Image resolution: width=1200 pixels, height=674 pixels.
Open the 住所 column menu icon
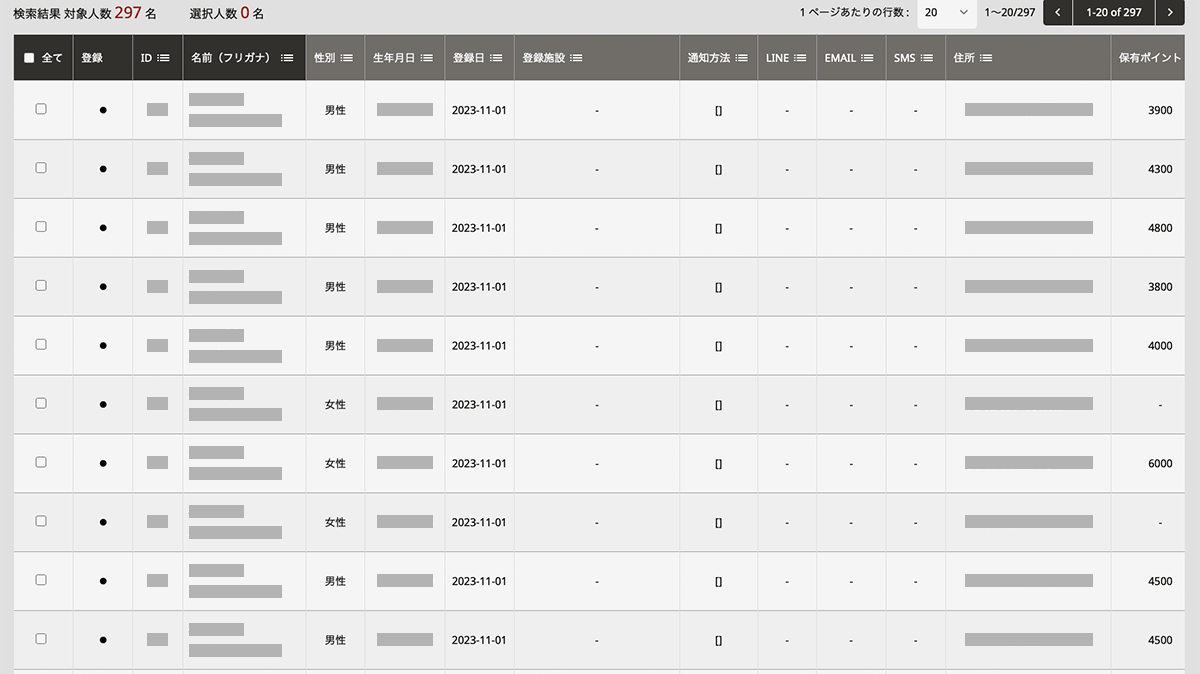(986, 58)
